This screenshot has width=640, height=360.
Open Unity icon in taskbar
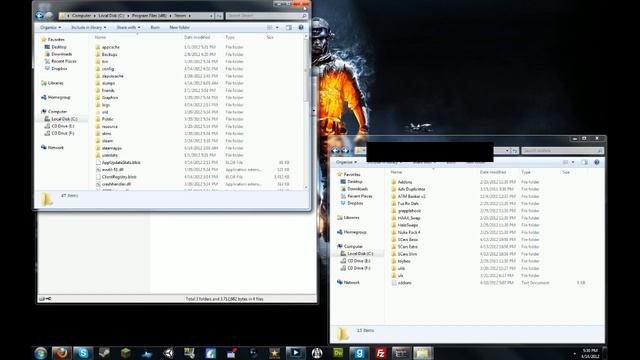(x=168, y=353)
